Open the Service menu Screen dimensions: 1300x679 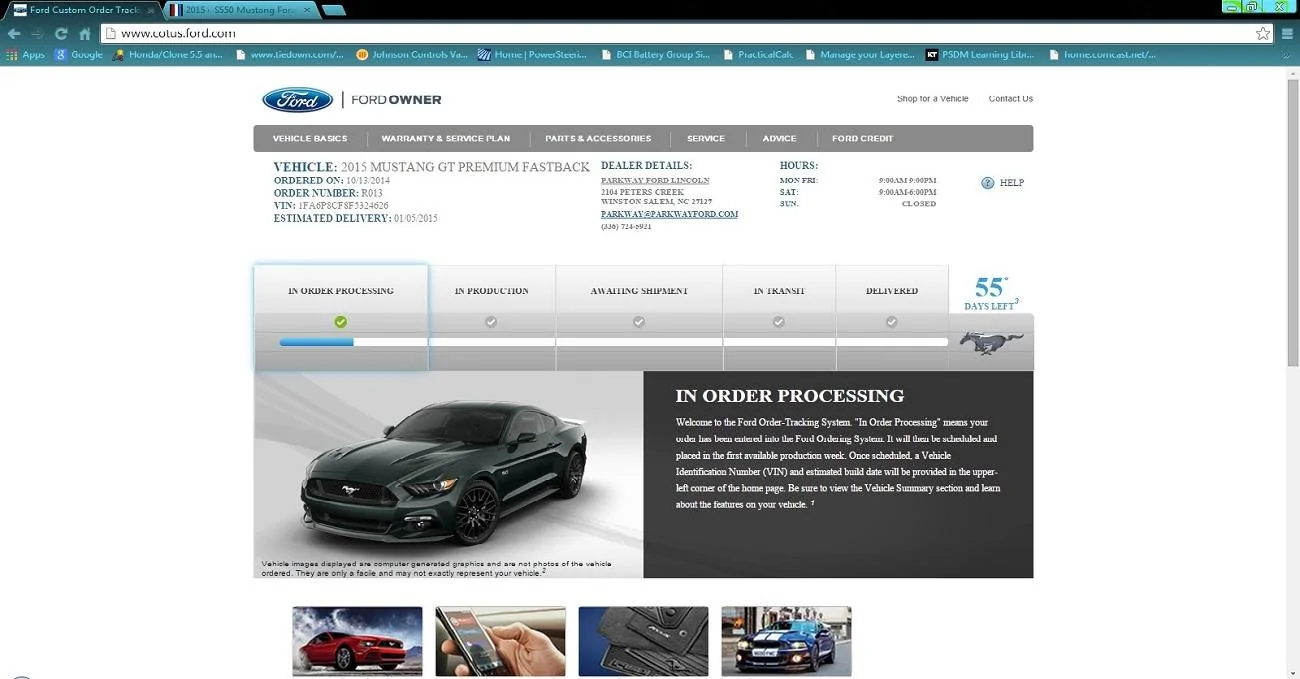[x=706, y=138]
